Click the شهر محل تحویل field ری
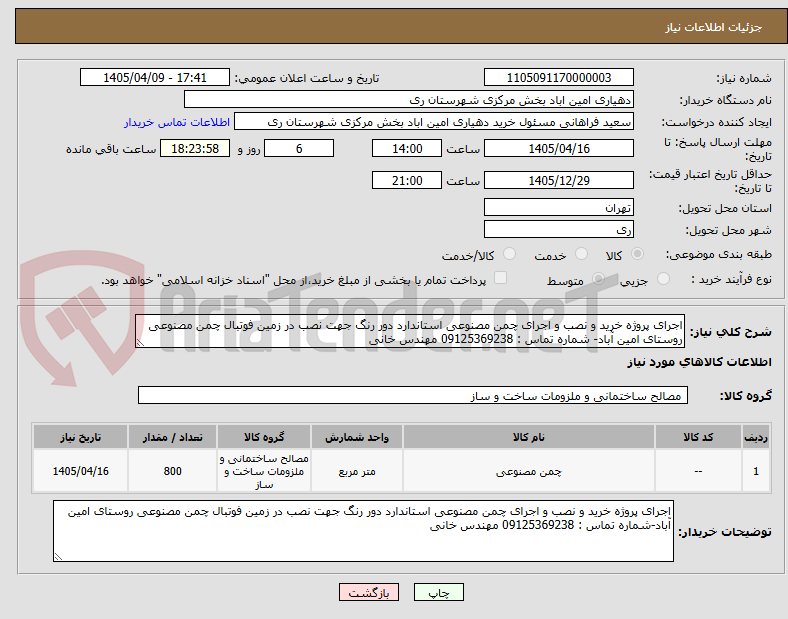788x619 pixels. point(559,230)
